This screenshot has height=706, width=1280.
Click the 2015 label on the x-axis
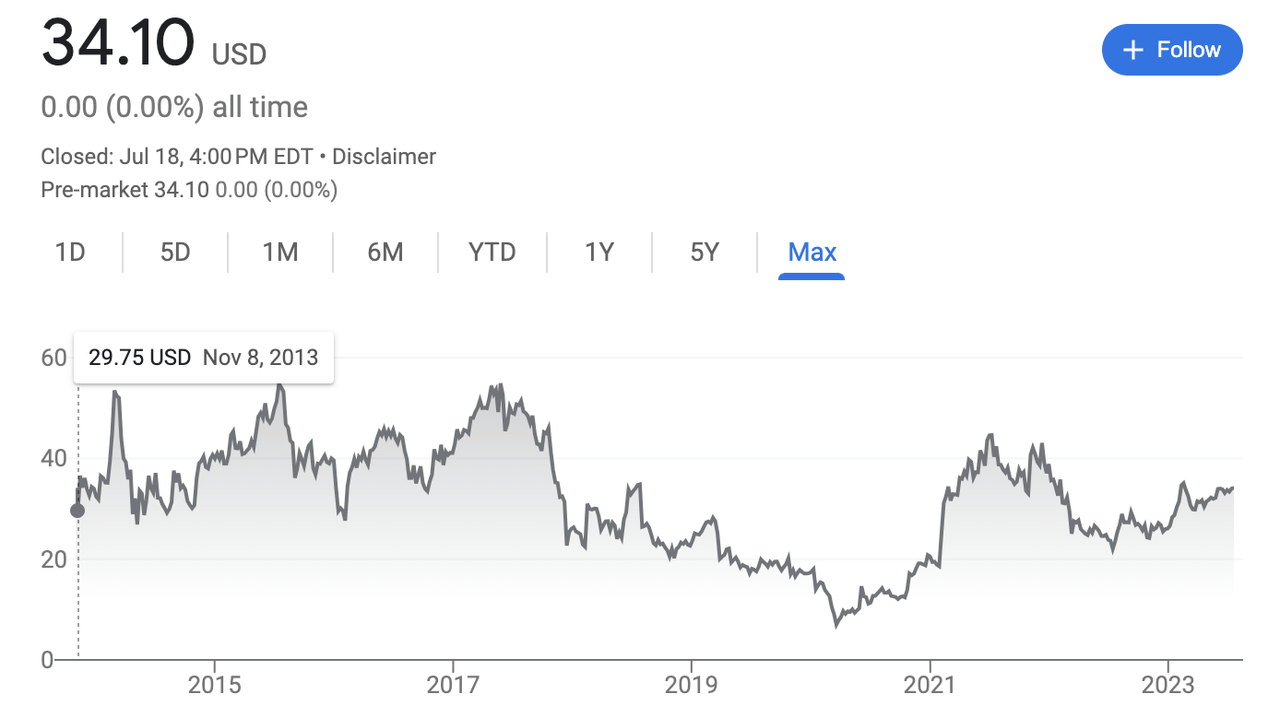214,685
